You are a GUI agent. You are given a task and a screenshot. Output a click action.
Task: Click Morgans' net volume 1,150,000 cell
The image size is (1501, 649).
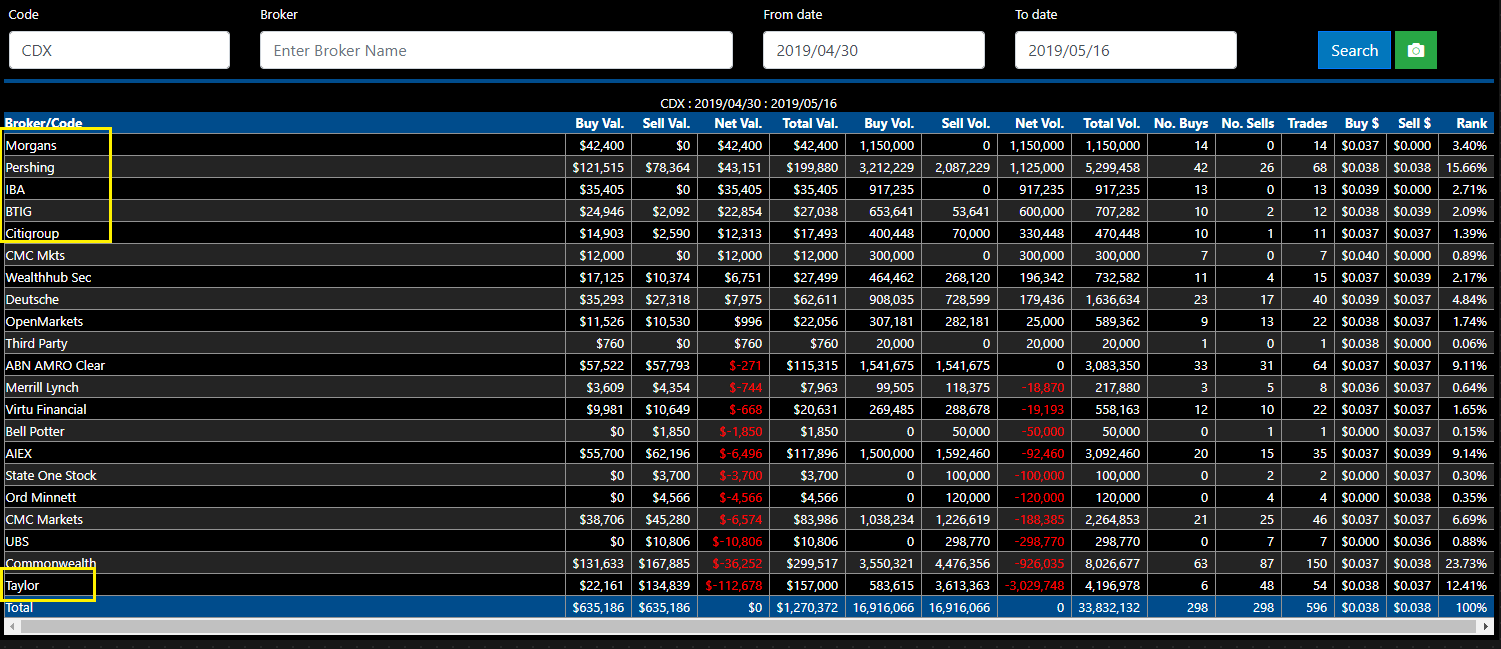click(x=1034, y=145)
